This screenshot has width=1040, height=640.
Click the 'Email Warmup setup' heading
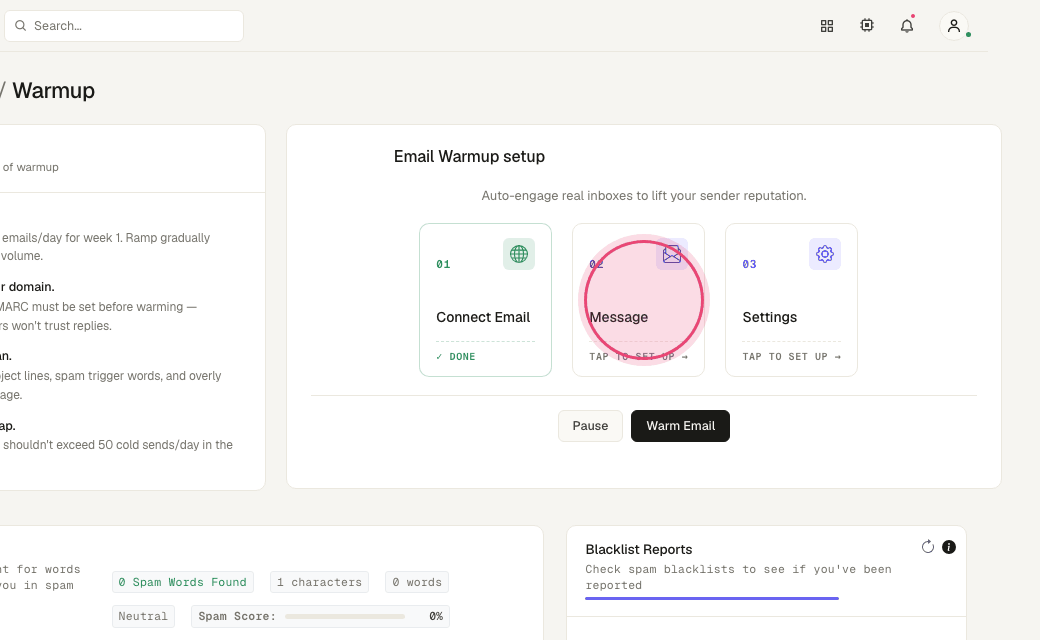[x=470, y=157]
